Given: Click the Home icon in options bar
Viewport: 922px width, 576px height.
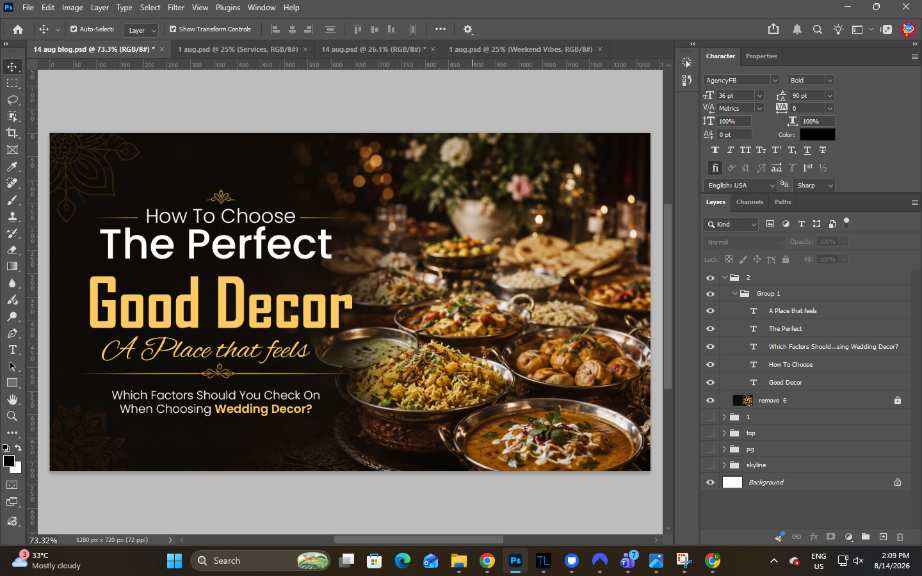Looking at the screenshot, I should click(x=18, y=29).
